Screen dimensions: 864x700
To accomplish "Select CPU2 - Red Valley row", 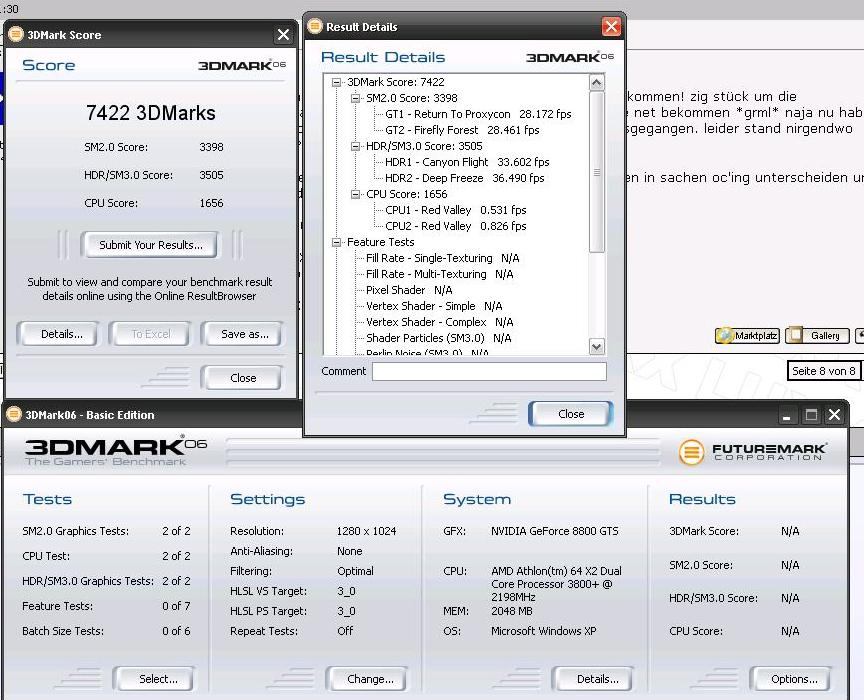I will tap(456, 226).
